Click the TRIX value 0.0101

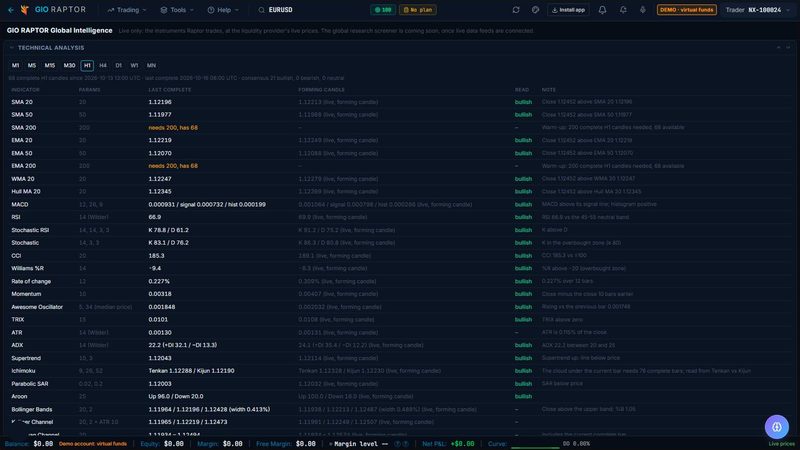(158, 319)
